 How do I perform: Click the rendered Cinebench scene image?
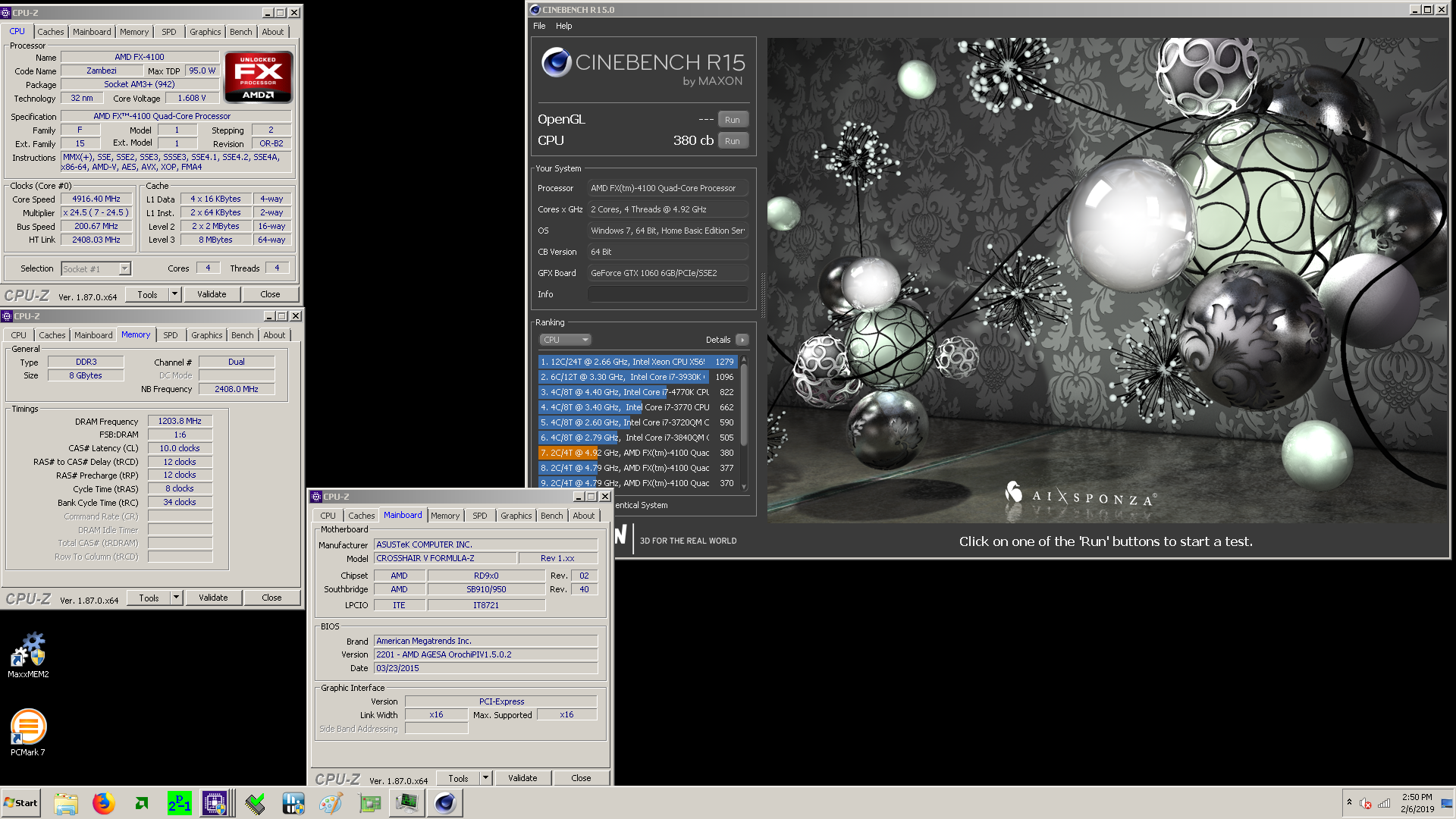click(1107, 280)
